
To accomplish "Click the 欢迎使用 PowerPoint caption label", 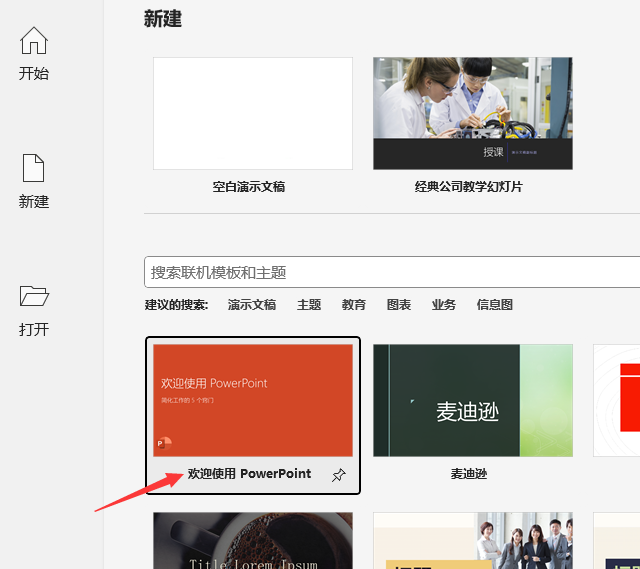I will [249, 474].
